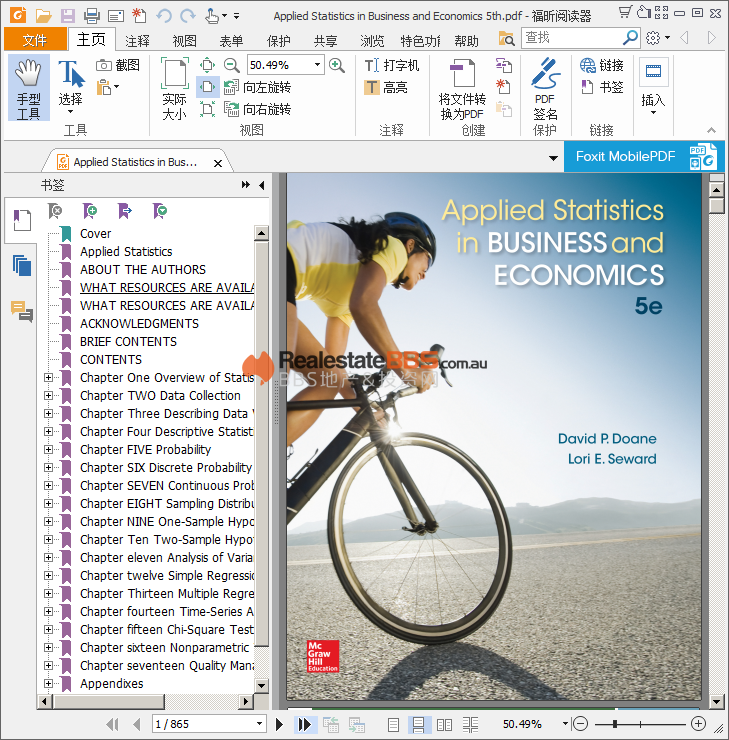729x740 pixels.
Task: Select the Hand tool (手型工具)
Action: [x=29, y=87]
